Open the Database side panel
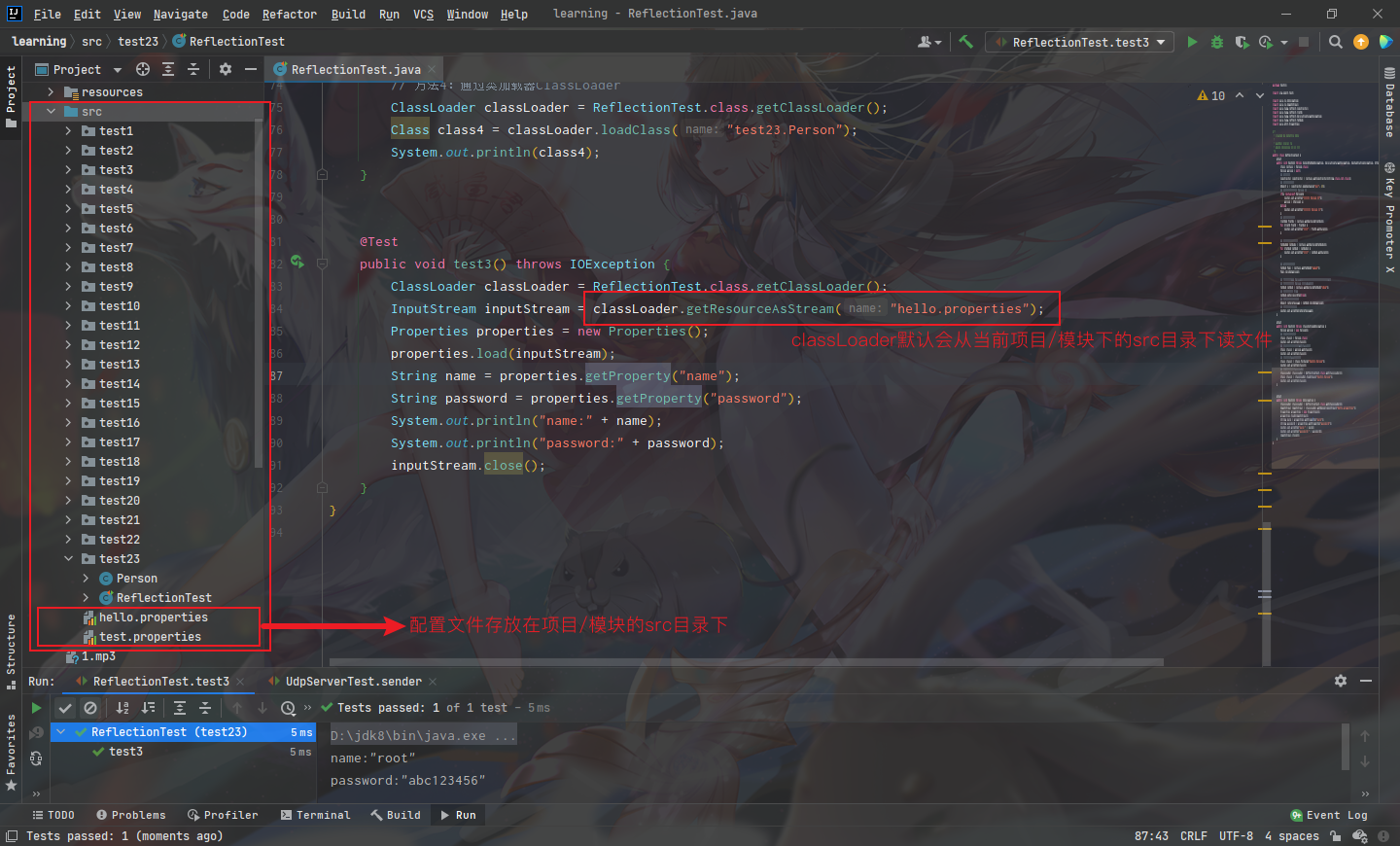This screenshot has height=846, width=1400. coord(1389,103)
